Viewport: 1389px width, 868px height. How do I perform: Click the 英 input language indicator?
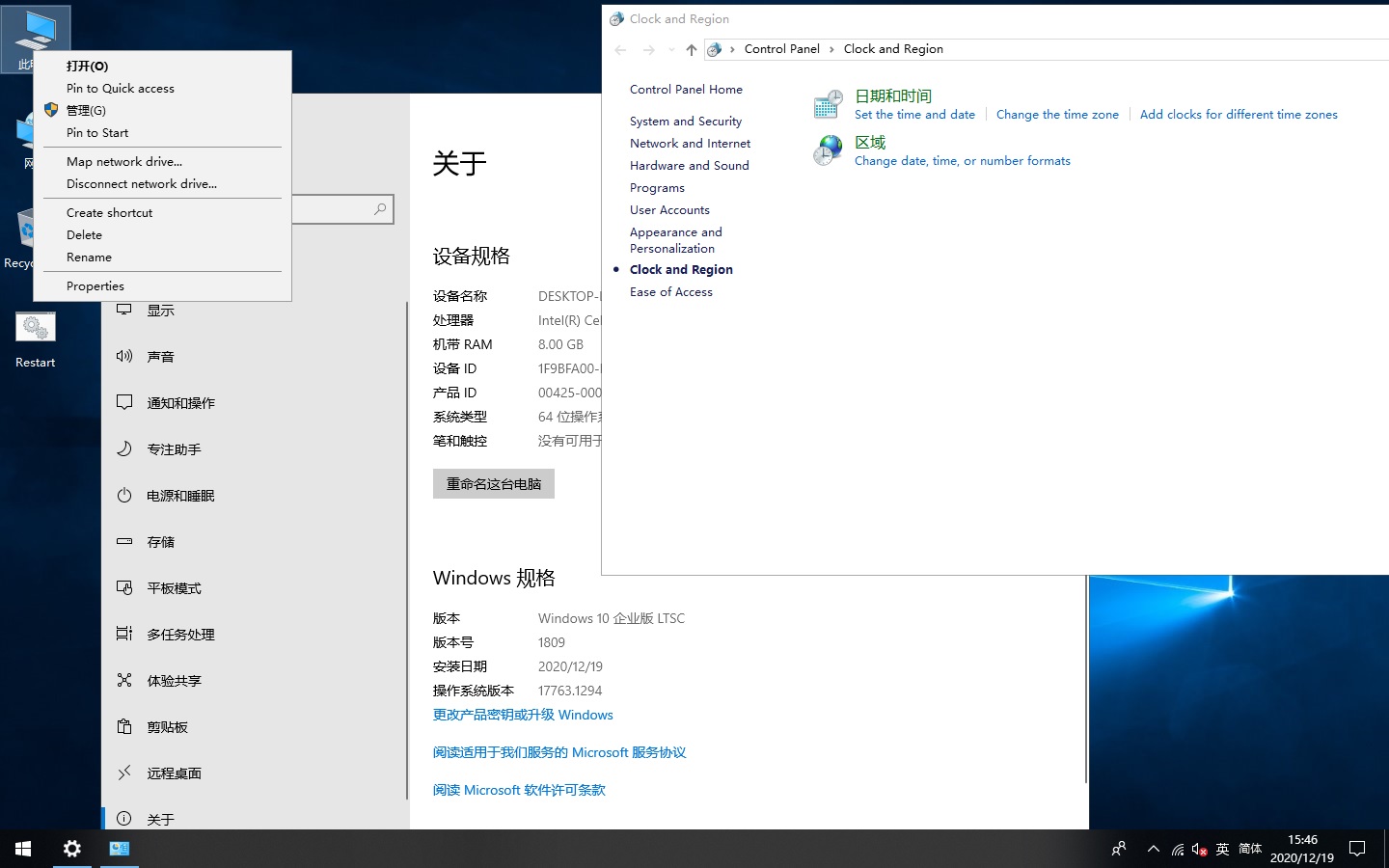[1222, 849]
